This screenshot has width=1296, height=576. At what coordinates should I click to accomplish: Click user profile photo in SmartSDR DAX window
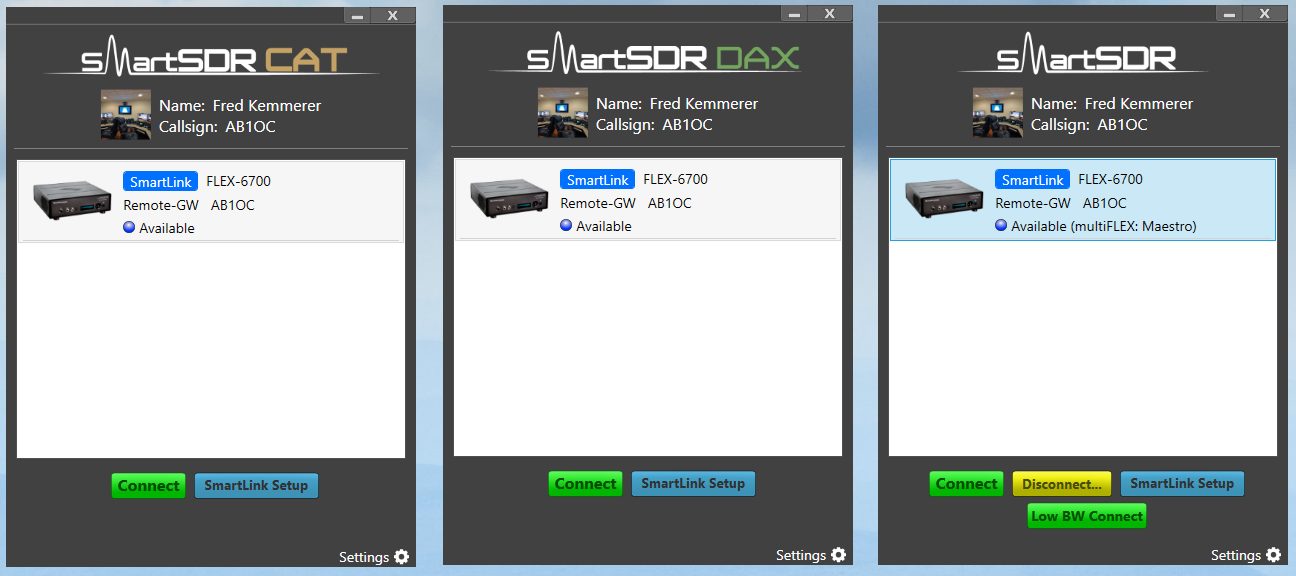562,112
